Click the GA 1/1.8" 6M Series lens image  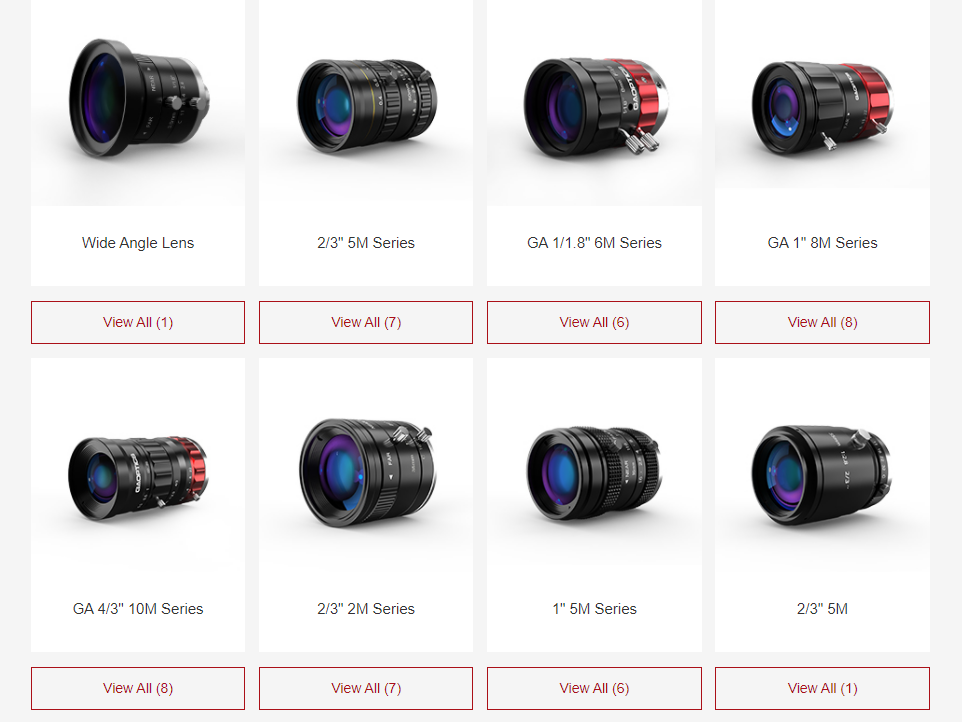[595, 102]
